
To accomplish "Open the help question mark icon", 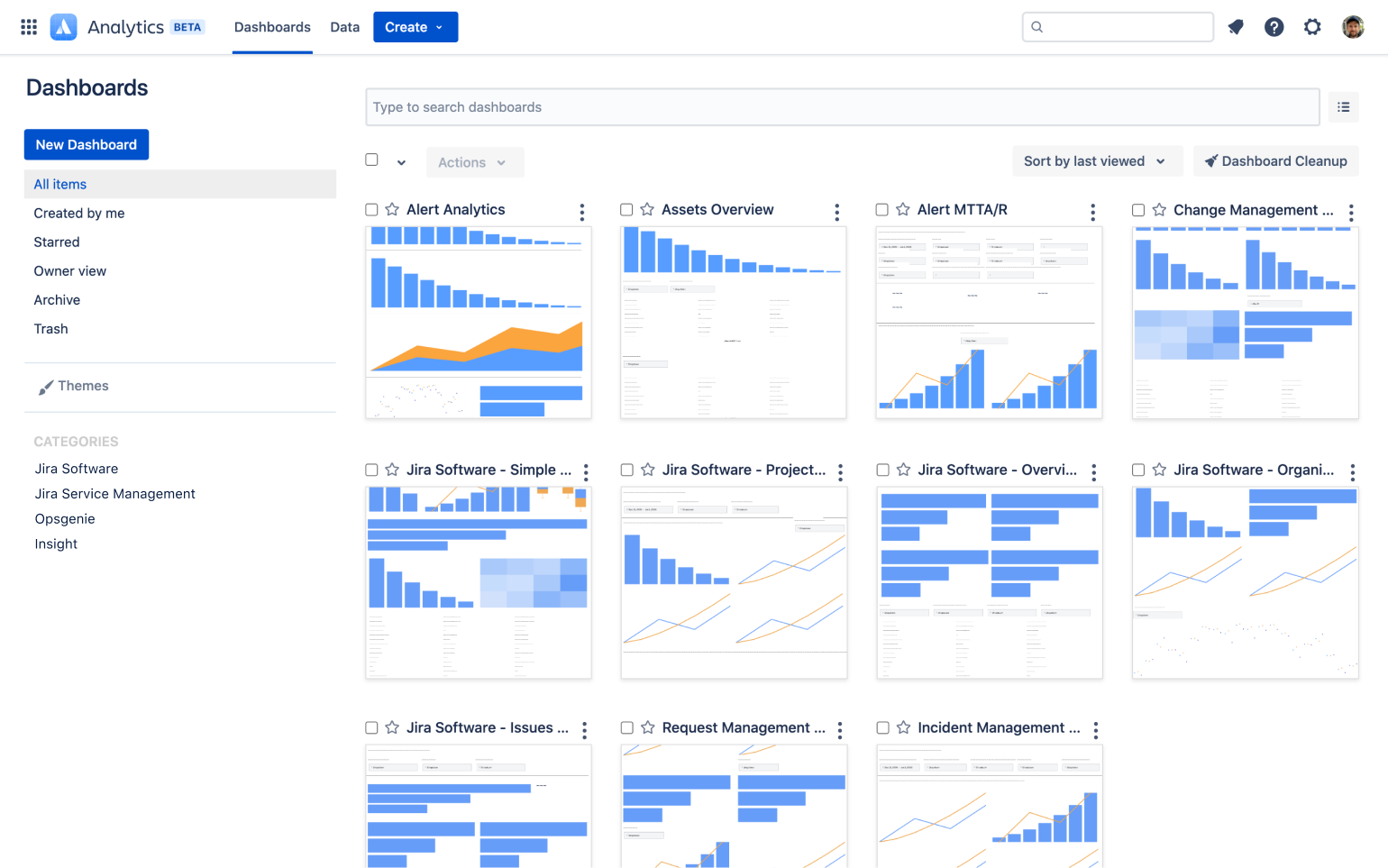I will point(1274,27).
